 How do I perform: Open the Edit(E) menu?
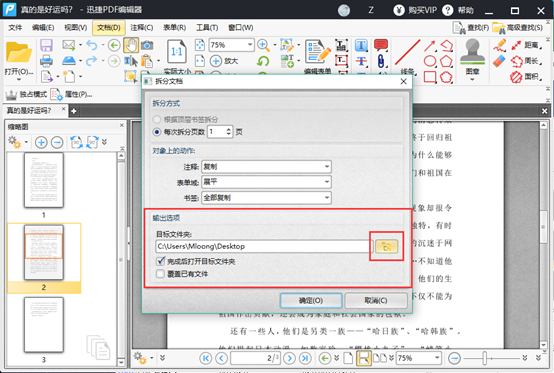pyautogui.click(x=43, y=28)
